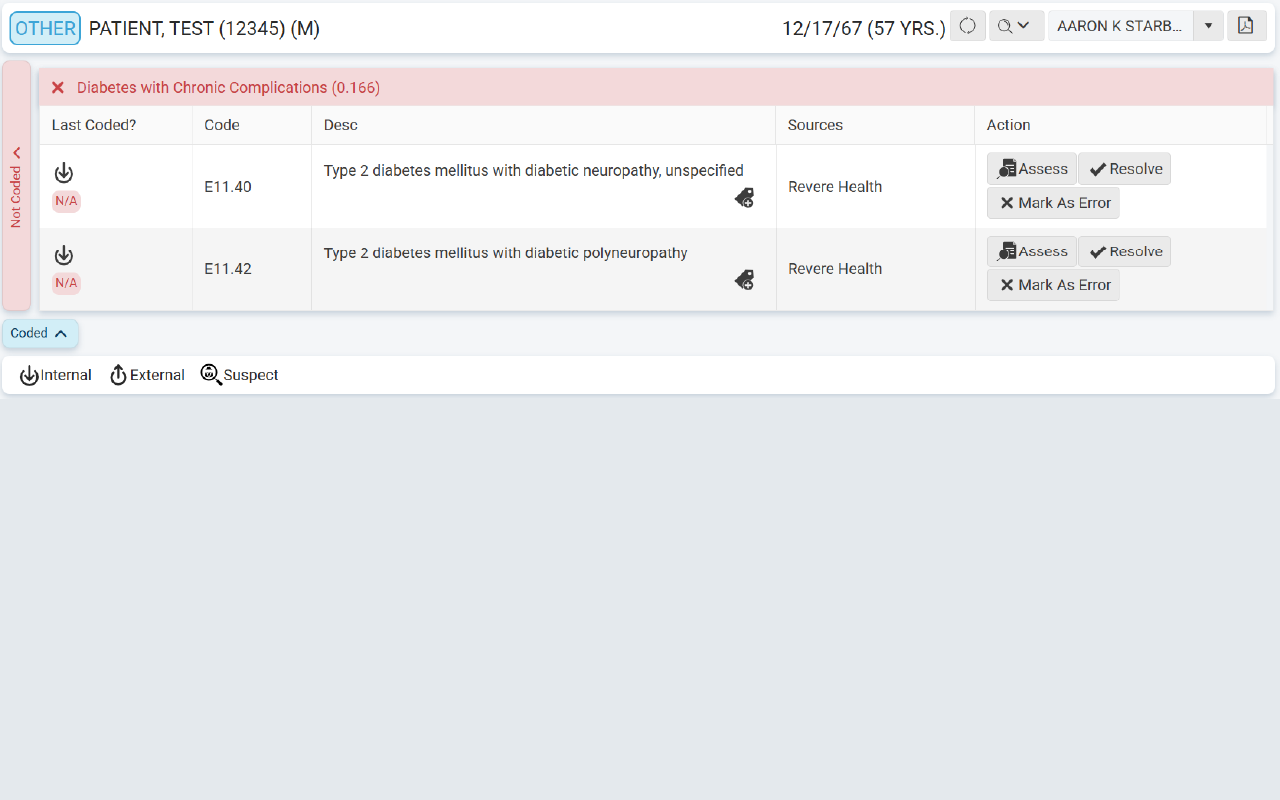Toggle the Suspect filter
This screenshot has width=1280, height=800.
coord(240,375)
